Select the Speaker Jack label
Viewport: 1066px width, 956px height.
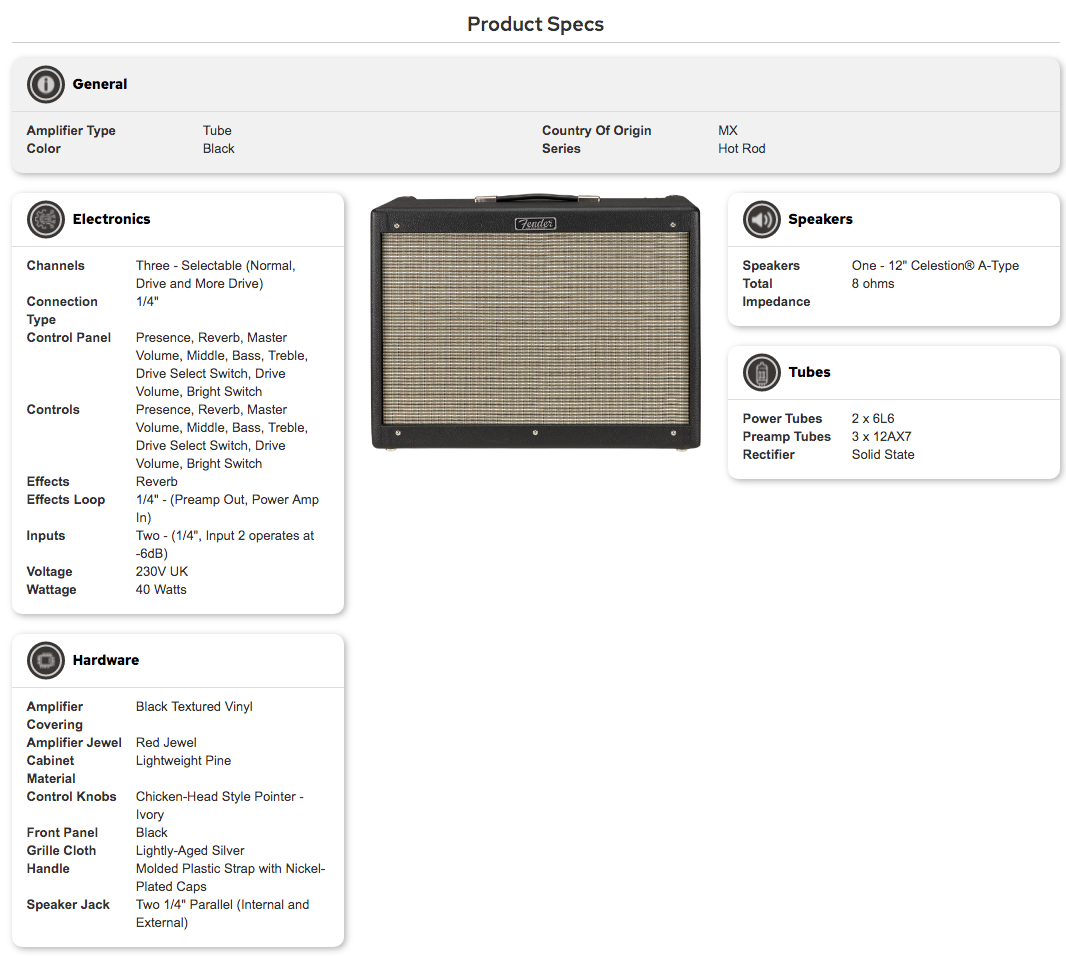pos(68,905)
